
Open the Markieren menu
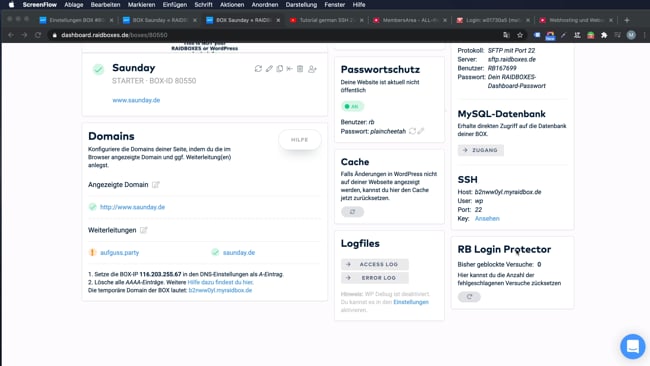[x=141, y=5]
